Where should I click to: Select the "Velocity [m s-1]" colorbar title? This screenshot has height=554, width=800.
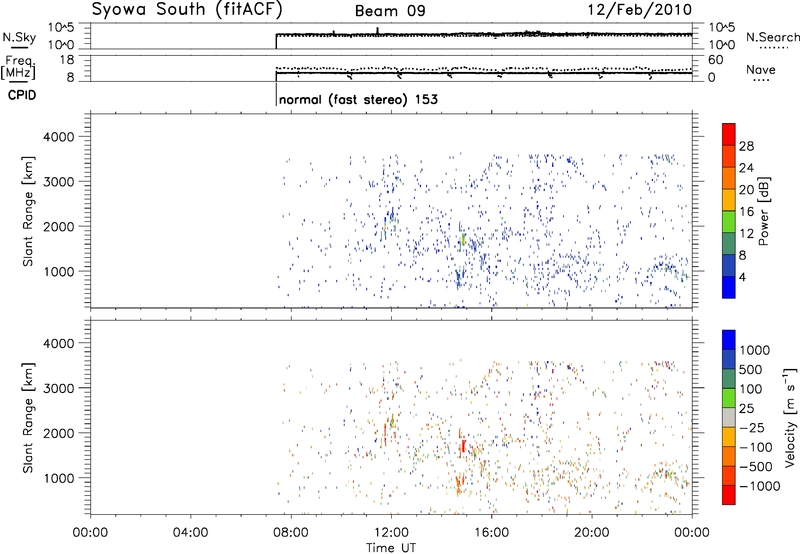click(x=791, y=417)
